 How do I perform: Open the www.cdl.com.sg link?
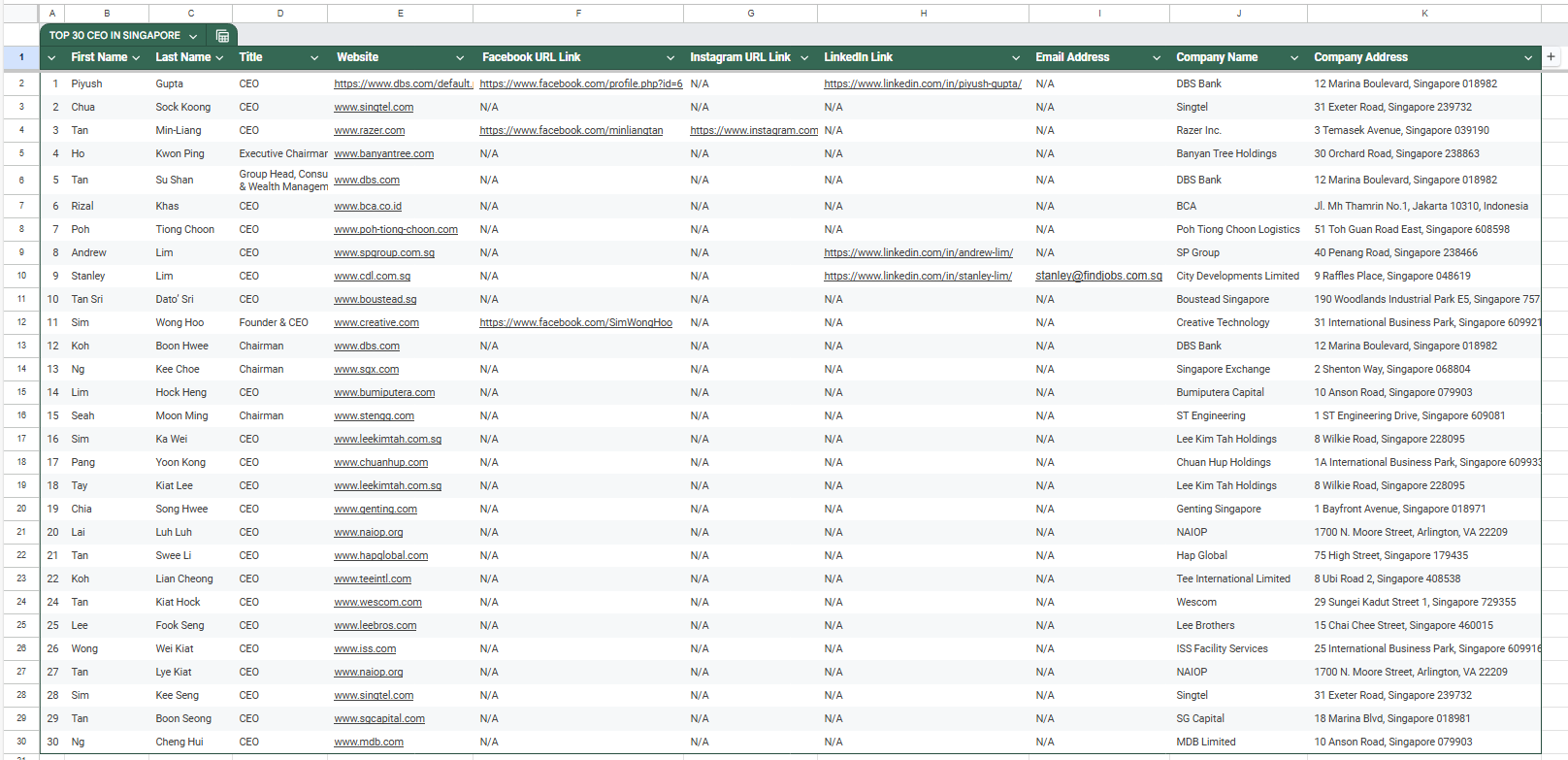click(373, 277)
